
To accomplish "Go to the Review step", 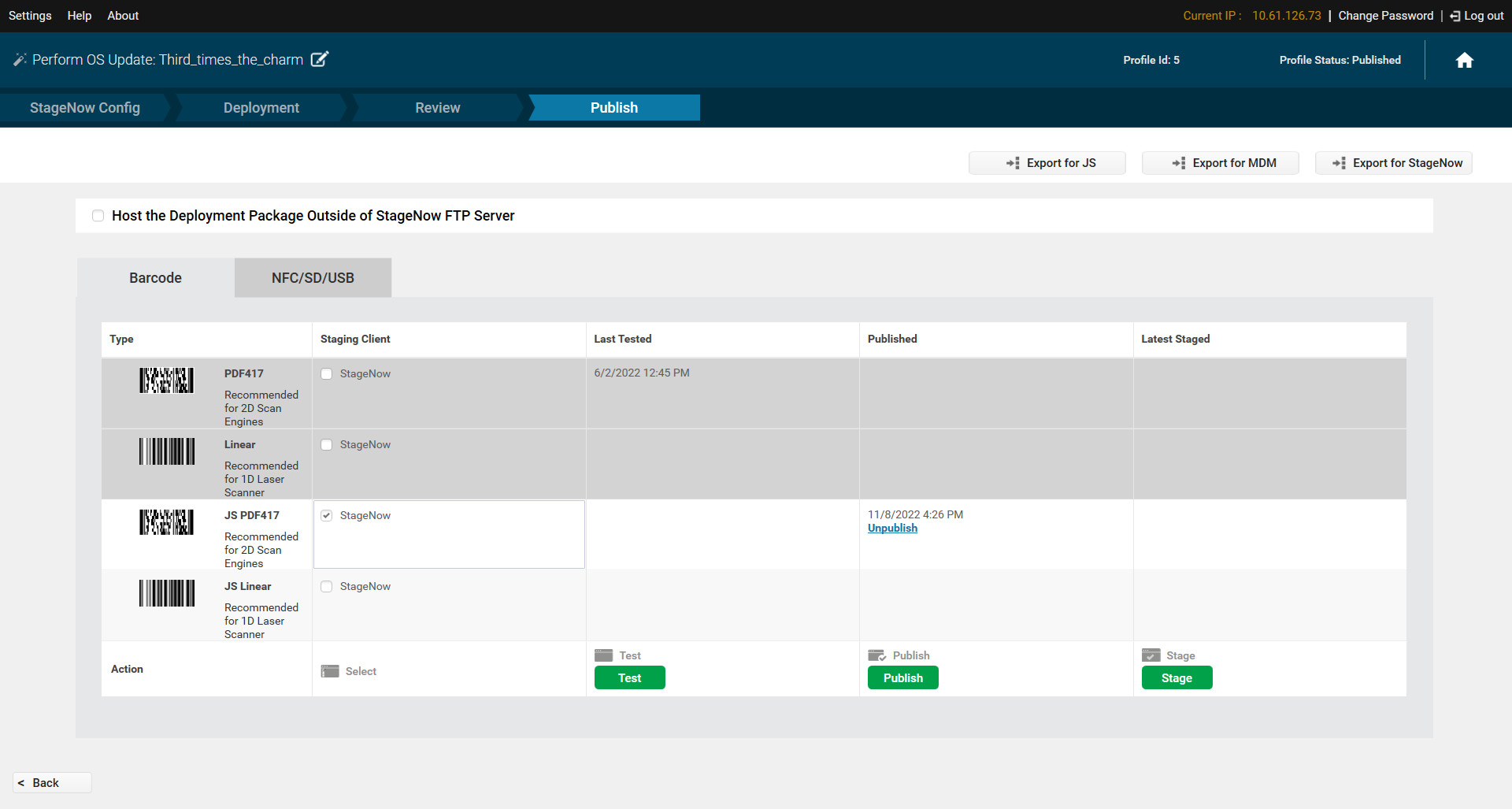I will tap(437, 108).
